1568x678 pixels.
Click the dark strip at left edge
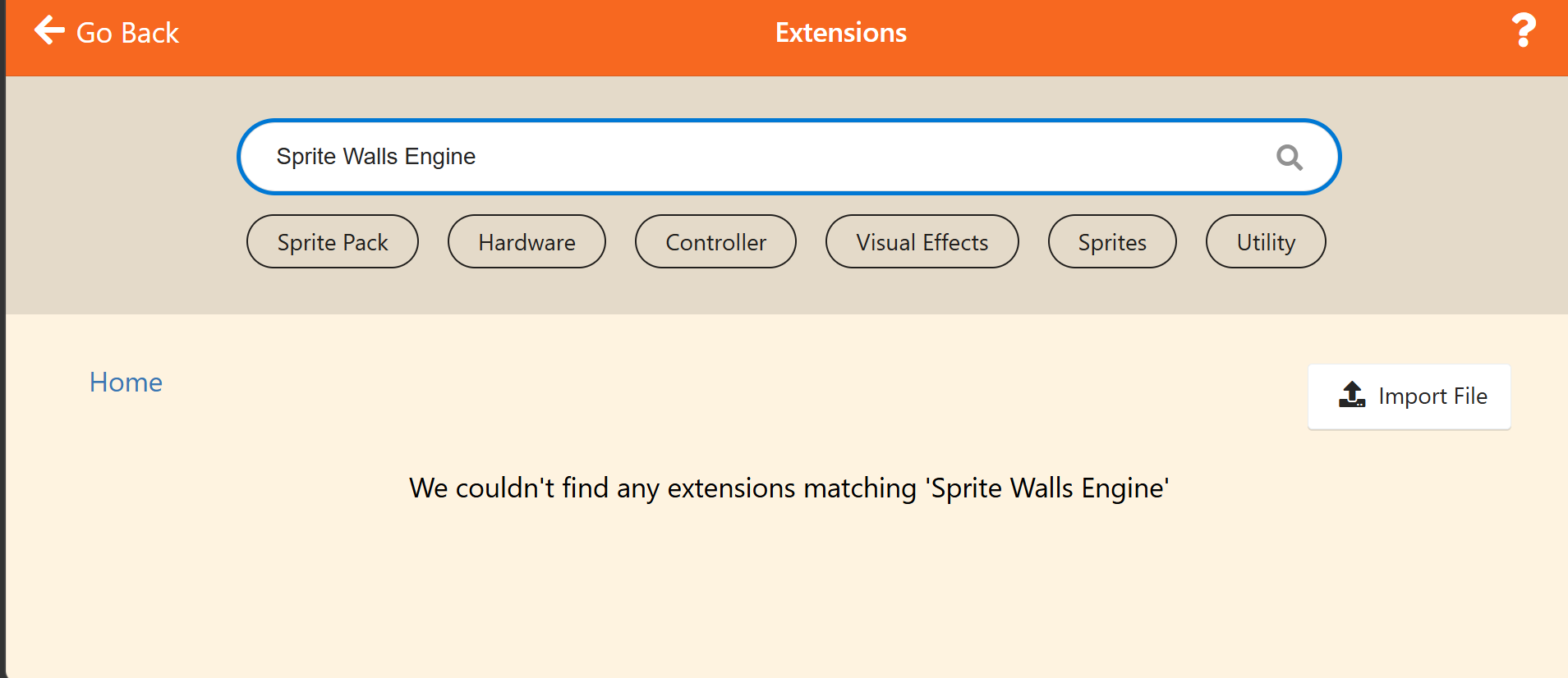(2, 339)
